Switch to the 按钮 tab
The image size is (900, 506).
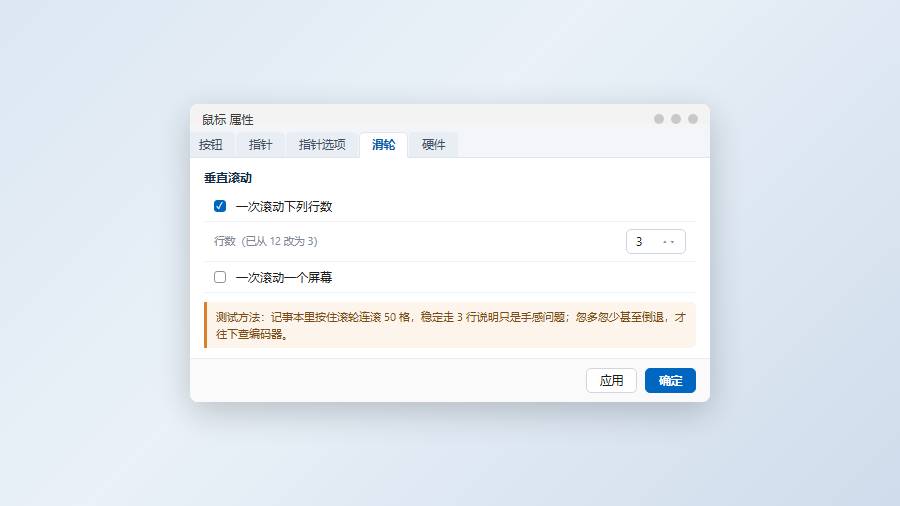click(210, 145)
